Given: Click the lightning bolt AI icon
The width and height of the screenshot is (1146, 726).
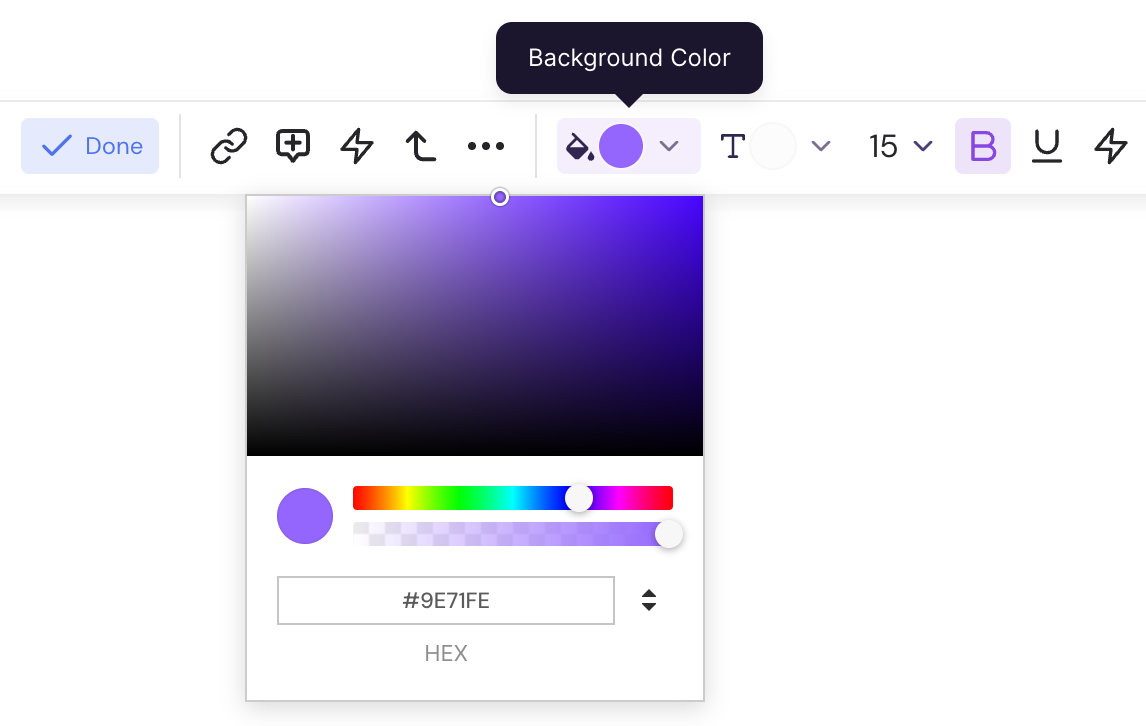Looking at the screenshot, I should point(357,146).
